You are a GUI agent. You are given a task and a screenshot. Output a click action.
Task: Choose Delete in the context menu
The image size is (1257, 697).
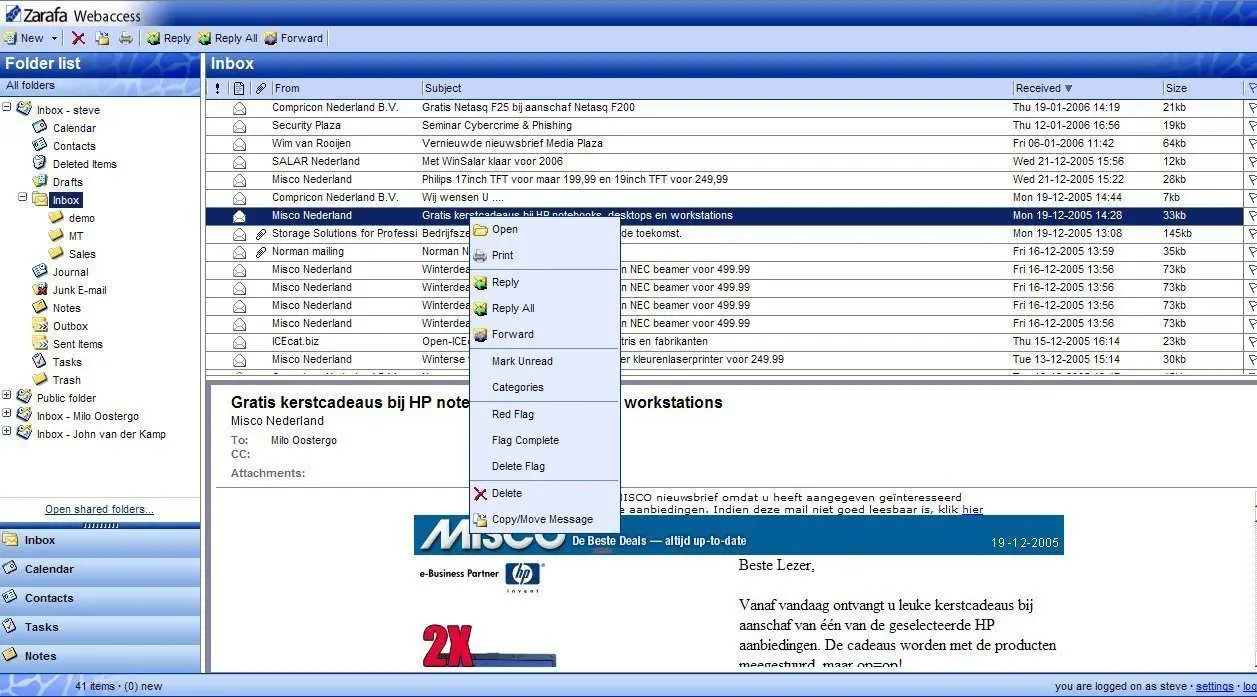(545, 493)
